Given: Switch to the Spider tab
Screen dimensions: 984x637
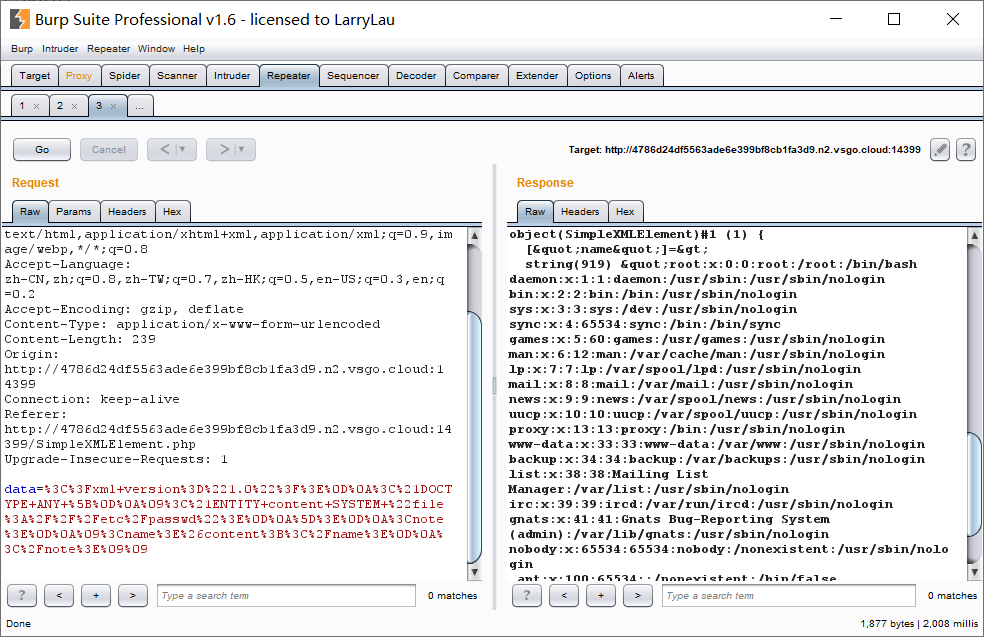Looking at the screenshot, I should coord(125,75).
